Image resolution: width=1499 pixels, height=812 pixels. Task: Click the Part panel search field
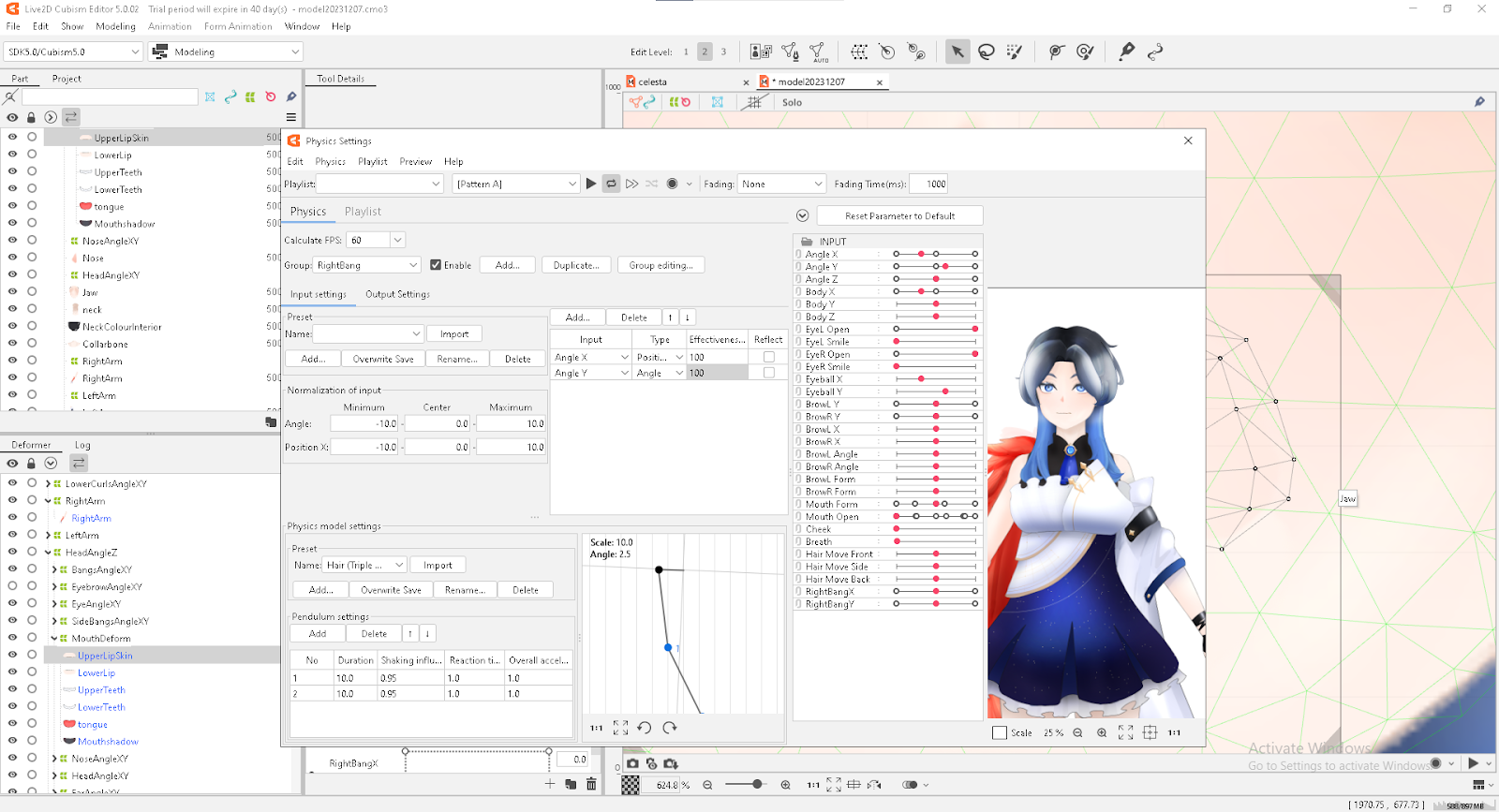click(110, 96)
